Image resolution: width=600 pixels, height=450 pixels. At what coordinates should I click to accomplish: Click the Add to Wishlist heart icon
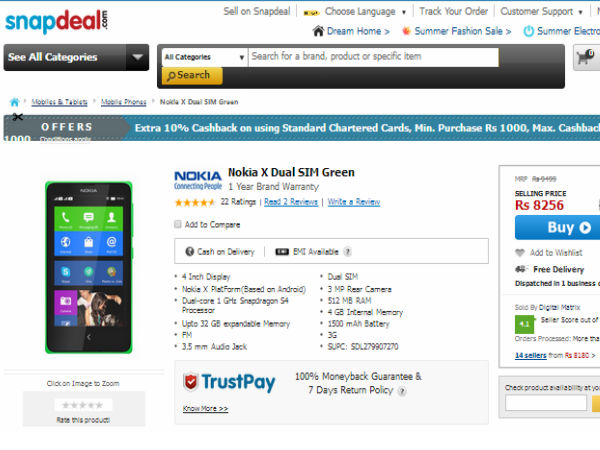[520, 253]
